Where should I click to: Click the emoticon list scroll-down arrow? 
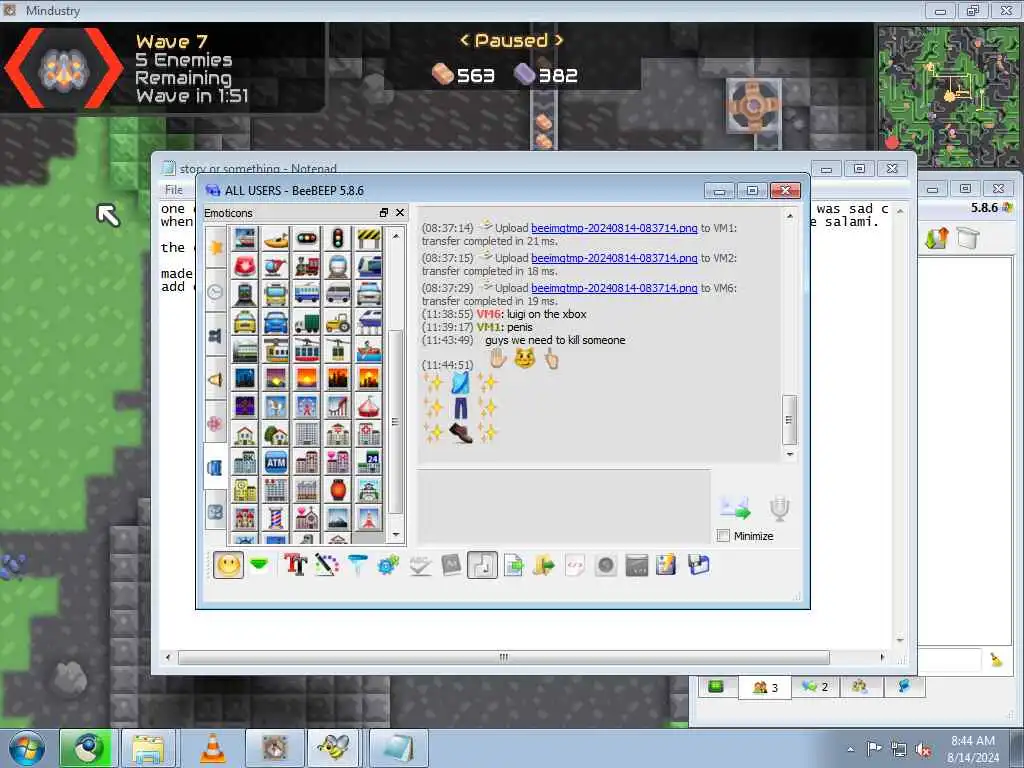[x=396, y=535]
